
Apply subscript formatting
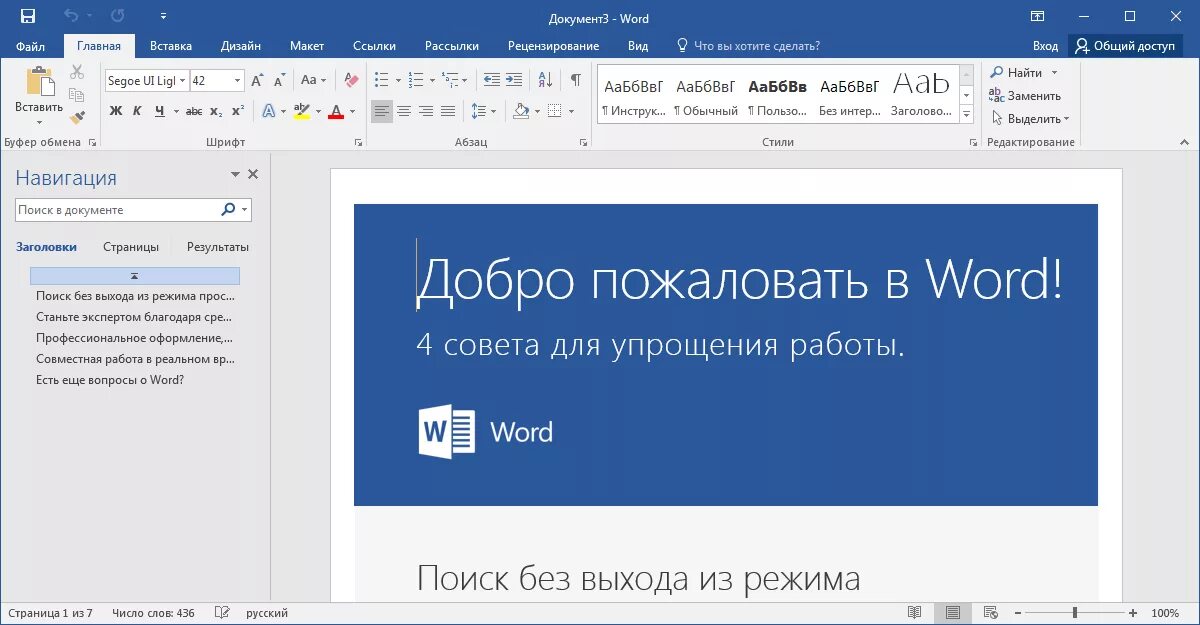[x=215, y=111]
